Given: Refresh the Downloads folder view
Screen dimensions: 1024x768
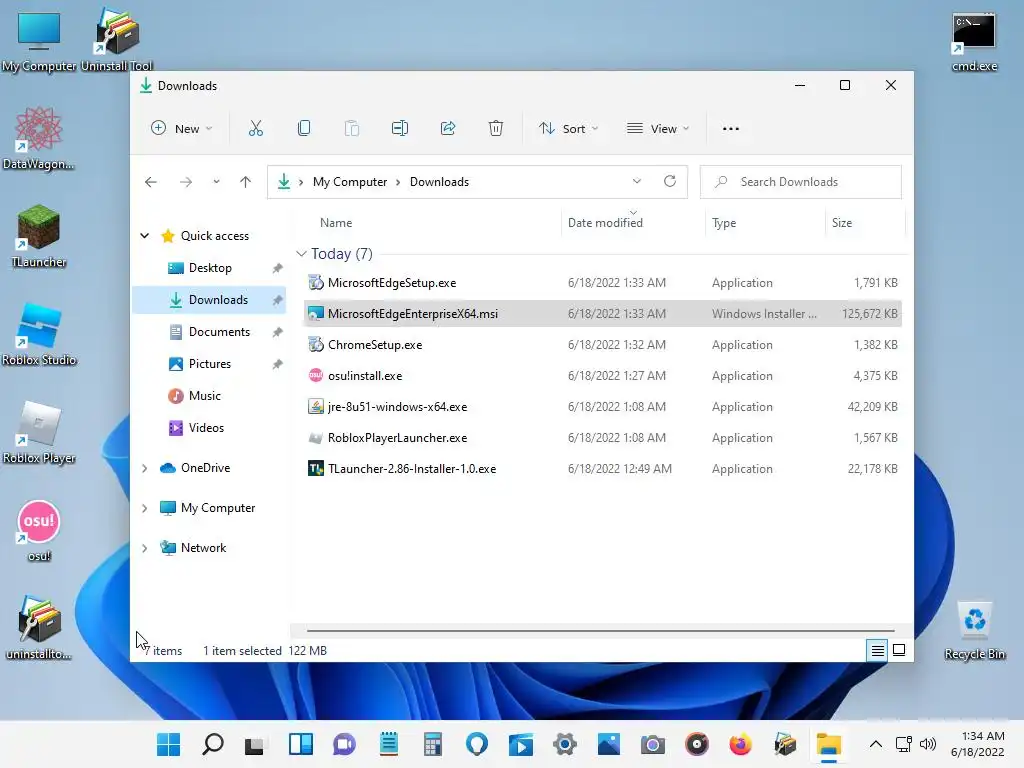Looking at the screenshot, I should pyautogui.click(x=670, y=182).
